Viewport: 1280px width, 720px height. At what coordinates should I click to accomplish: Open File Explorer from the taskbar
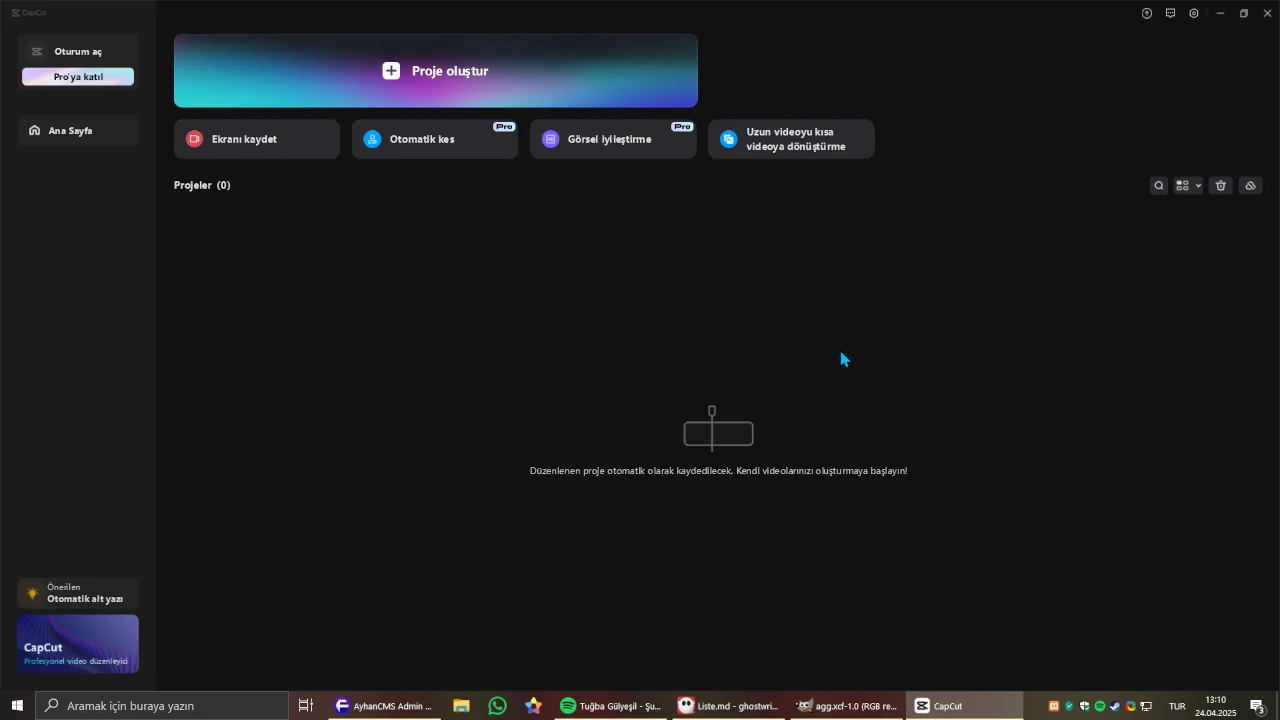coord(461,706)
